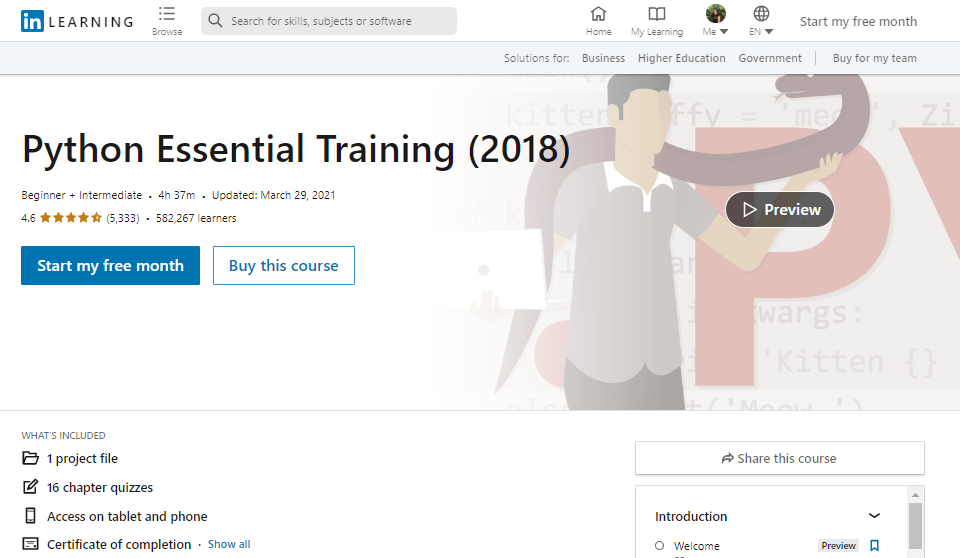Collapse the Introduction section chevron
Screen dimensions: 960x558
(x=874, y=516)
